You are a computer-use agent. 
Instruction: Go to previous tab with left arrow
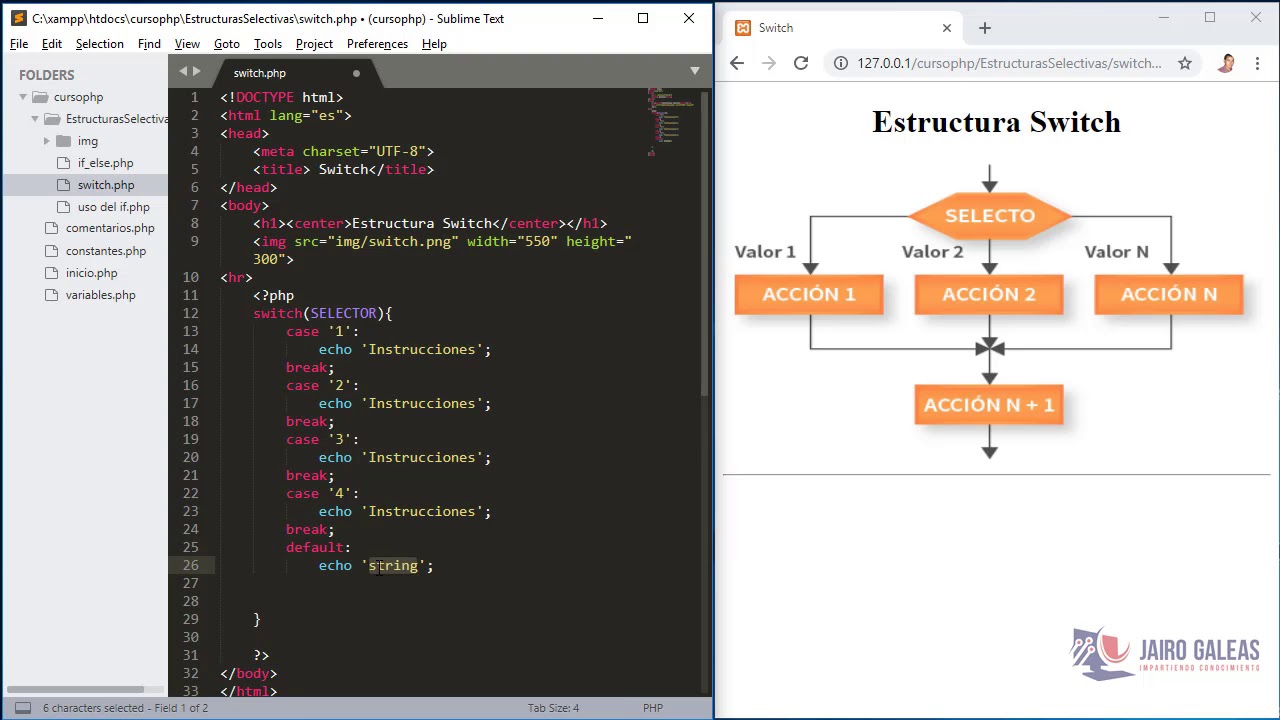tap(183, 71)
